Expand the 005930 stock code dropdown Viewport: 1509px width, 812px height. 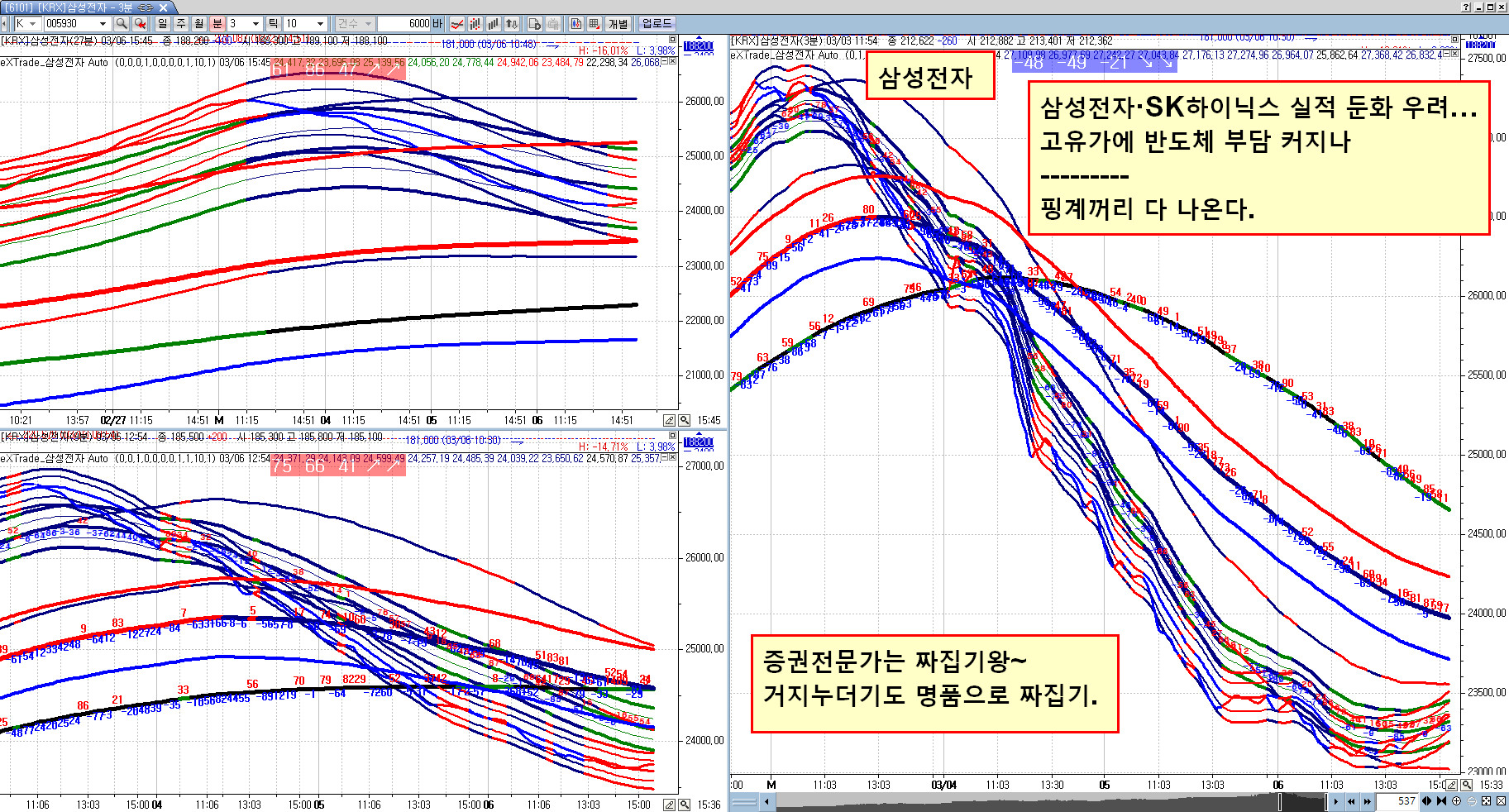[103, 24]
